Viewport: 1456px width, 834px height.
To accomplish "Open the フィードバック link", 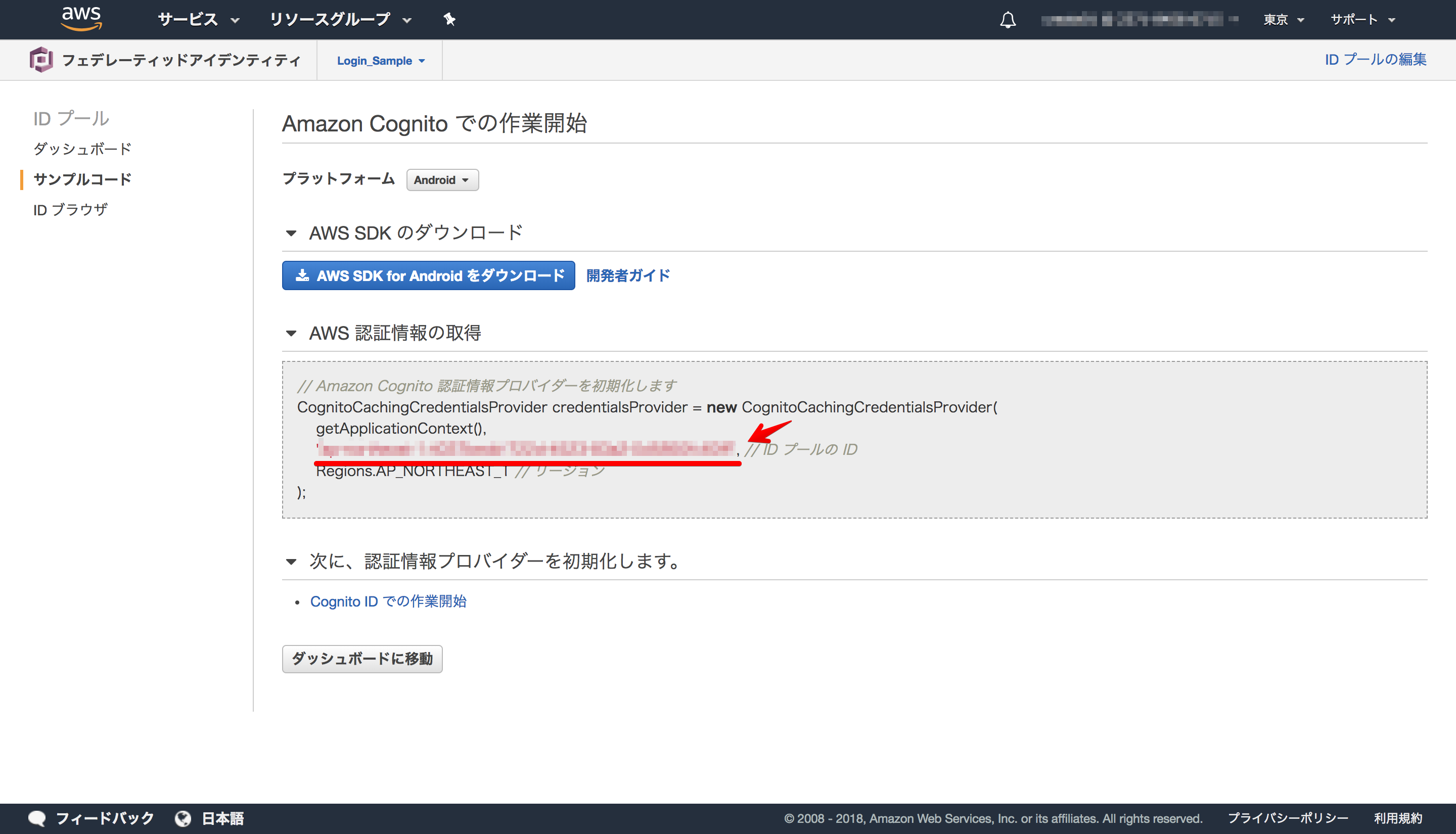I will pos(105,818).
